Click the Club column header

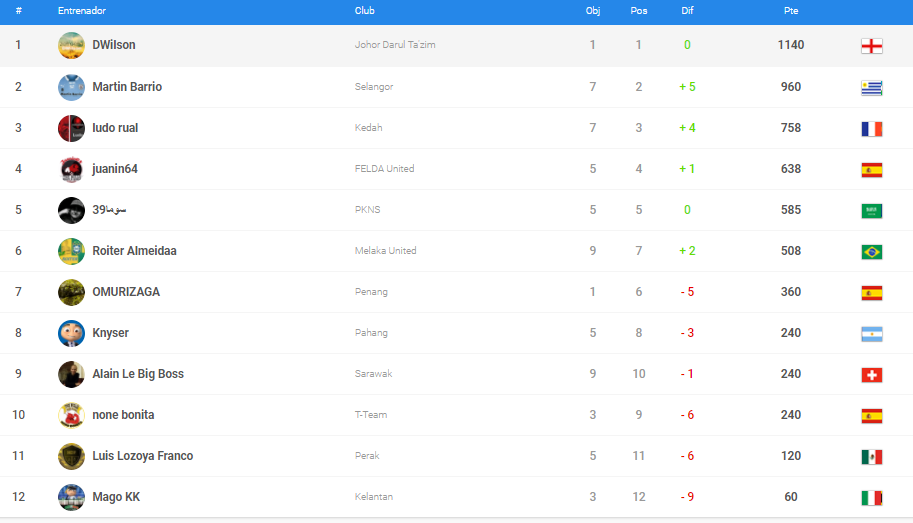pos(364,10)
